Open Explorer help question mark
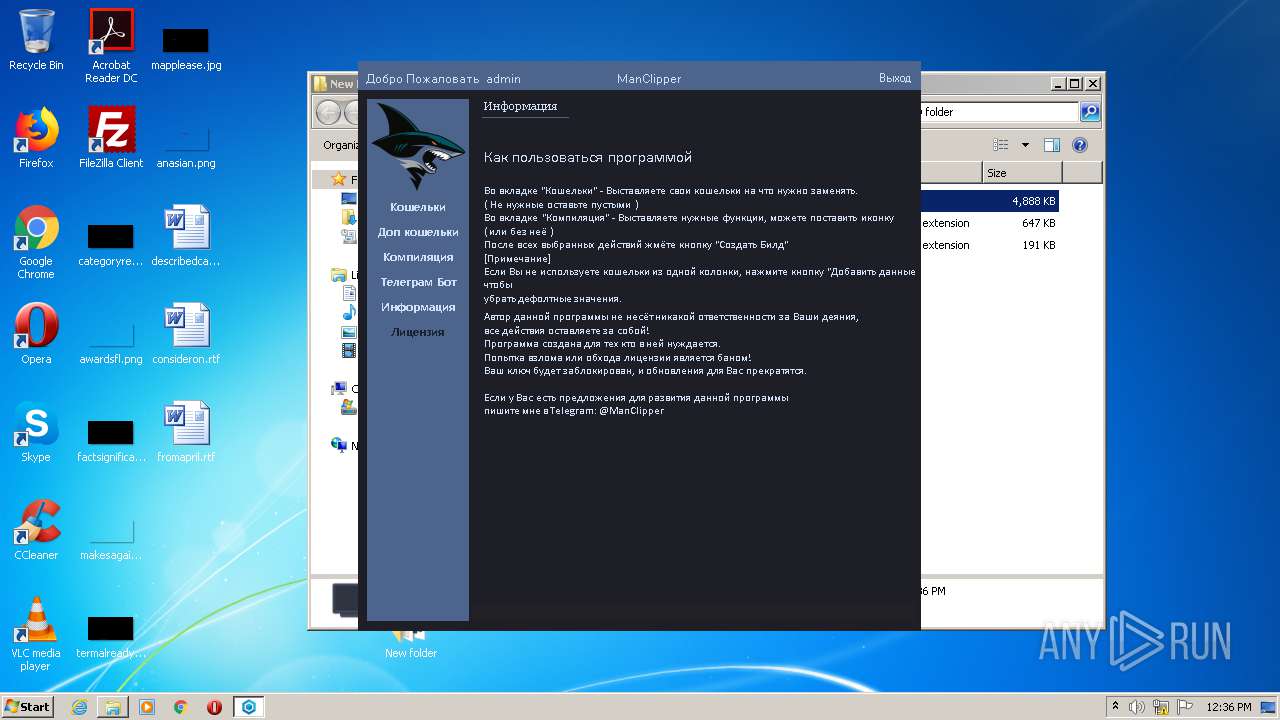 tap(1080, 145)
